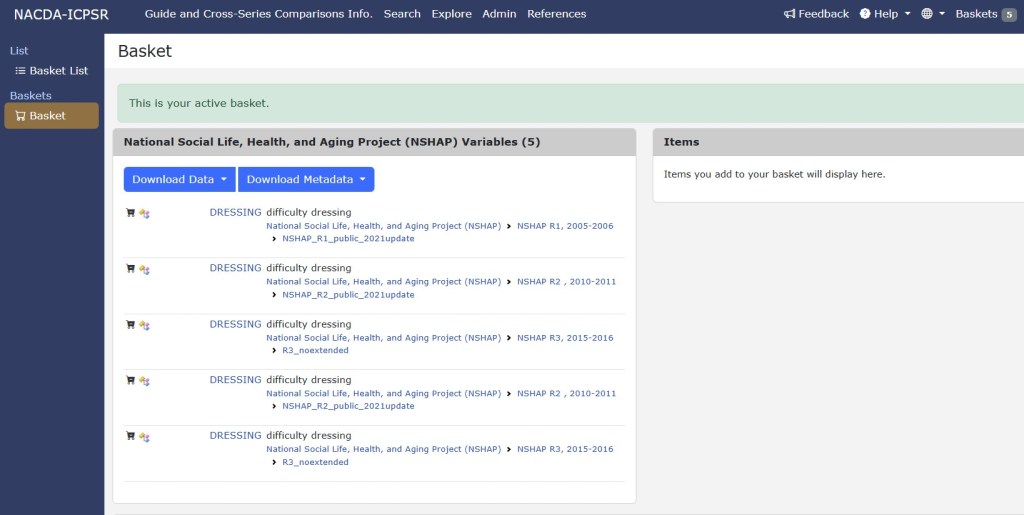Open Guide and Cross-Series Comparisons Info.

click(258, 14)
